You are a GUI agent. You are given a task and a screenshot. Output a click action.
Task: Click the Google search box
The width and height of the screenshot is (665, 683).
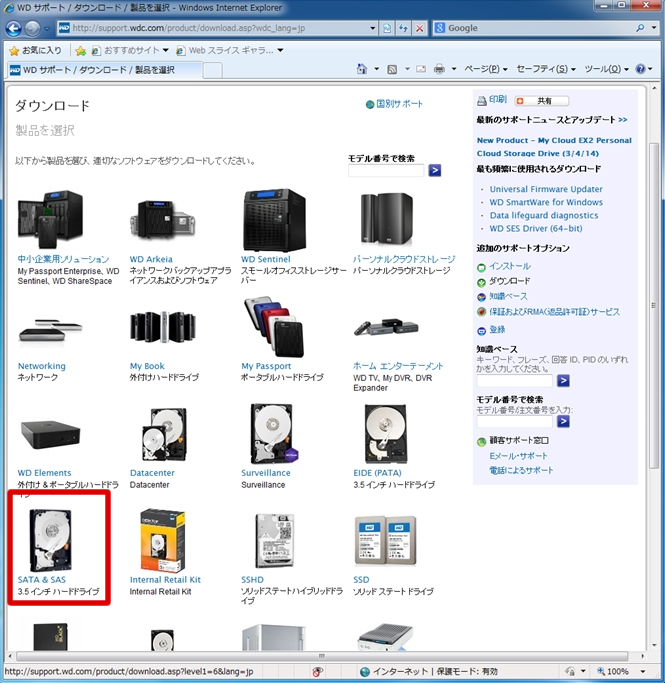[x=540, y=28]
